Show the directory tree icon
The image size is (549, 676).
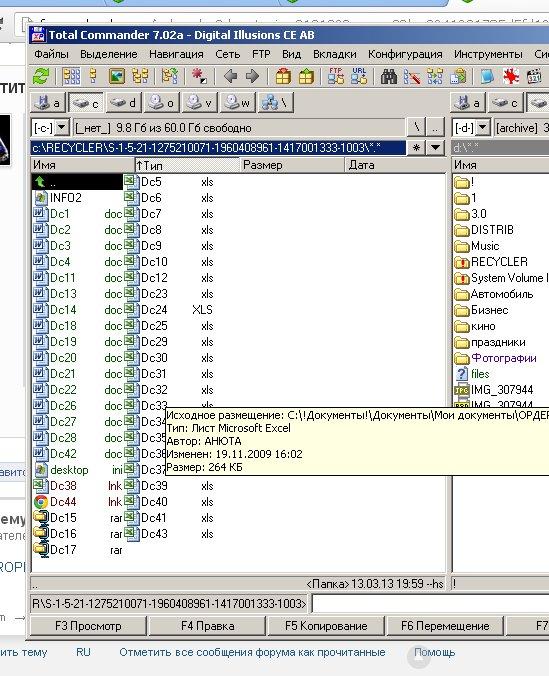[x=140, y=77]
